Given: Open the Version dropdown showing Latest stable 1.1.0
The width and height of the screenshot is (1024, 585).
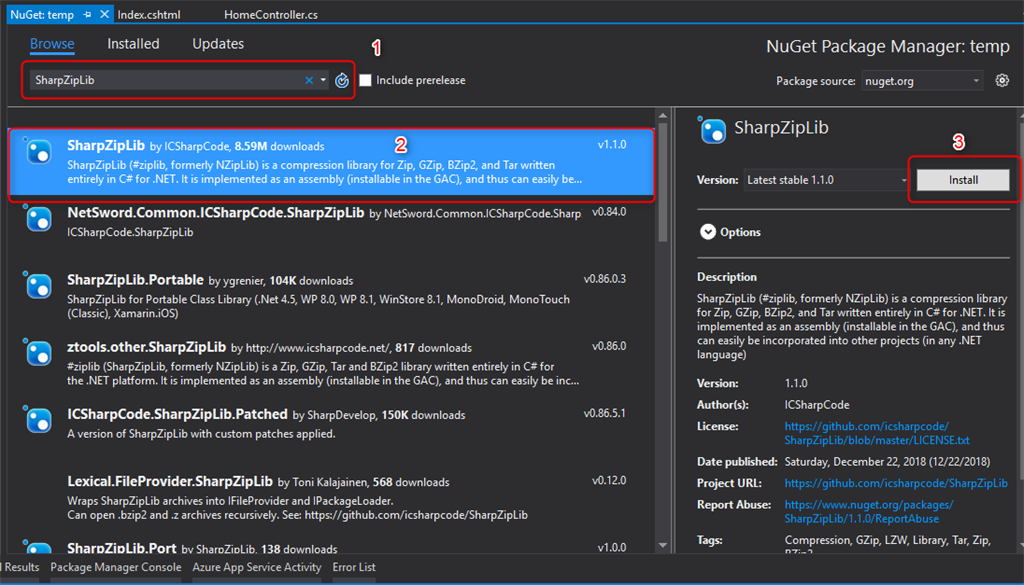Looking at the screenshot, I should (x=825, y=180).
